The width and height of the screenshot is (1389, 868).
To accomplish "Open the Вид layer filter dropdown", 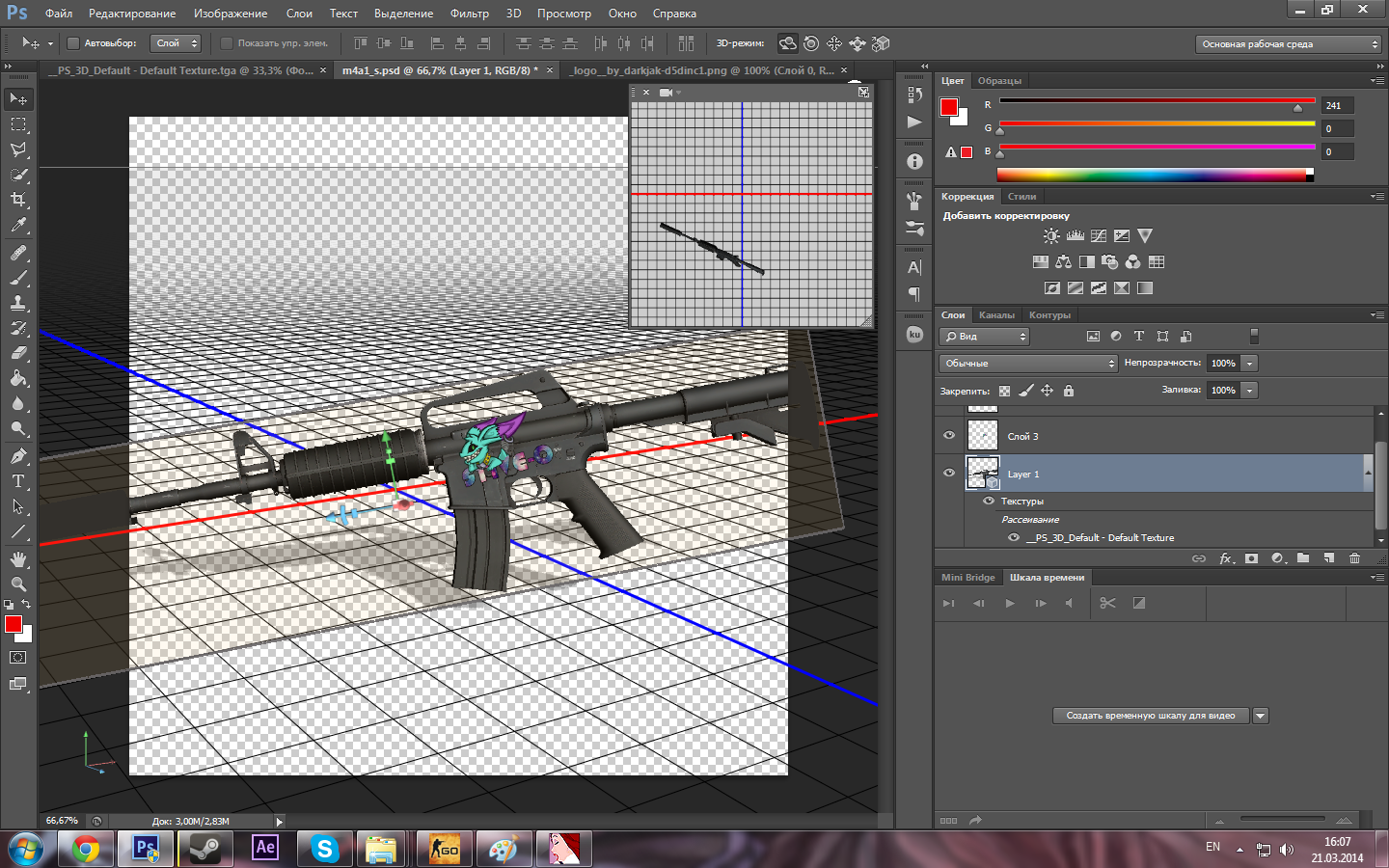I will click(x=985, y=337).
